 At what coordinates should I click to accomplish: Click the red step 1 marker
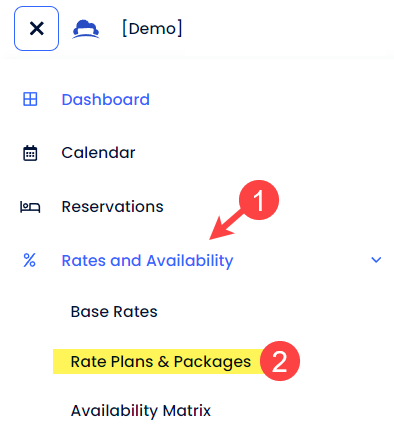(x=259, y=200)
